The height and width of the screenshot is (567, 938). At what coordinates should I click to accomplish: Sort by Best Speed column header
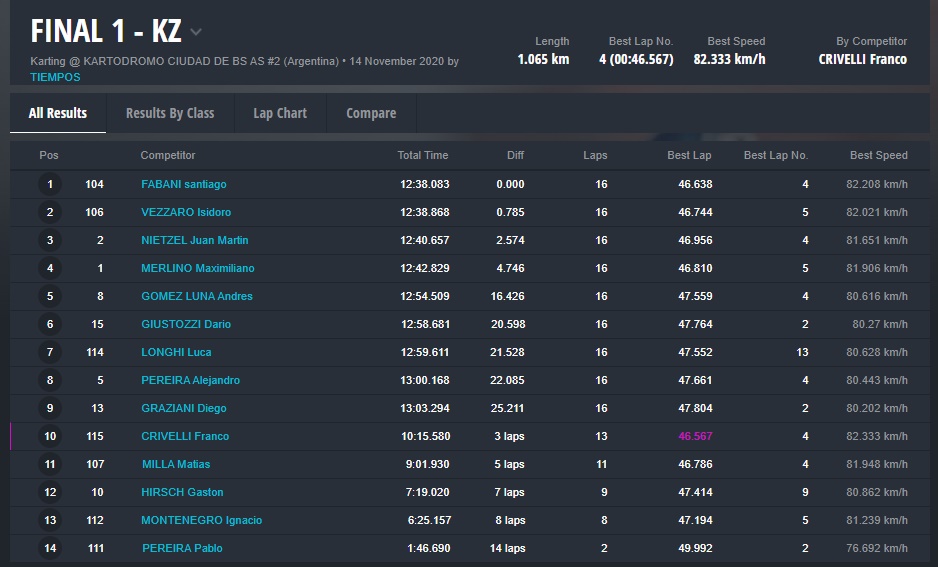pyautogui.click(x=878, y=155)
